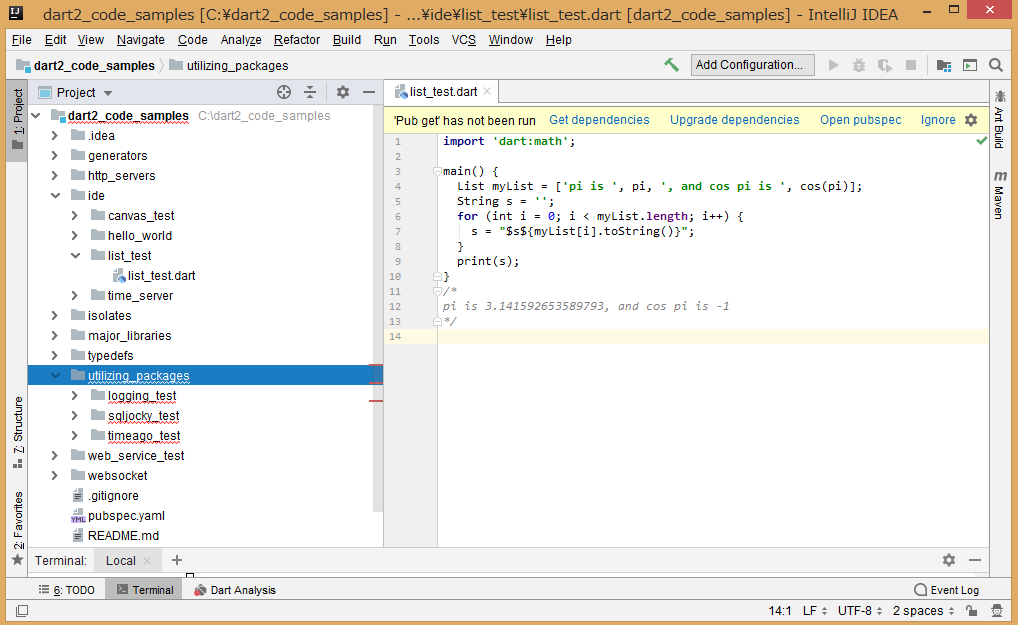Click the Add Configuration button
The width and height of the screenshot is (1018, 625).
point(752,65)
